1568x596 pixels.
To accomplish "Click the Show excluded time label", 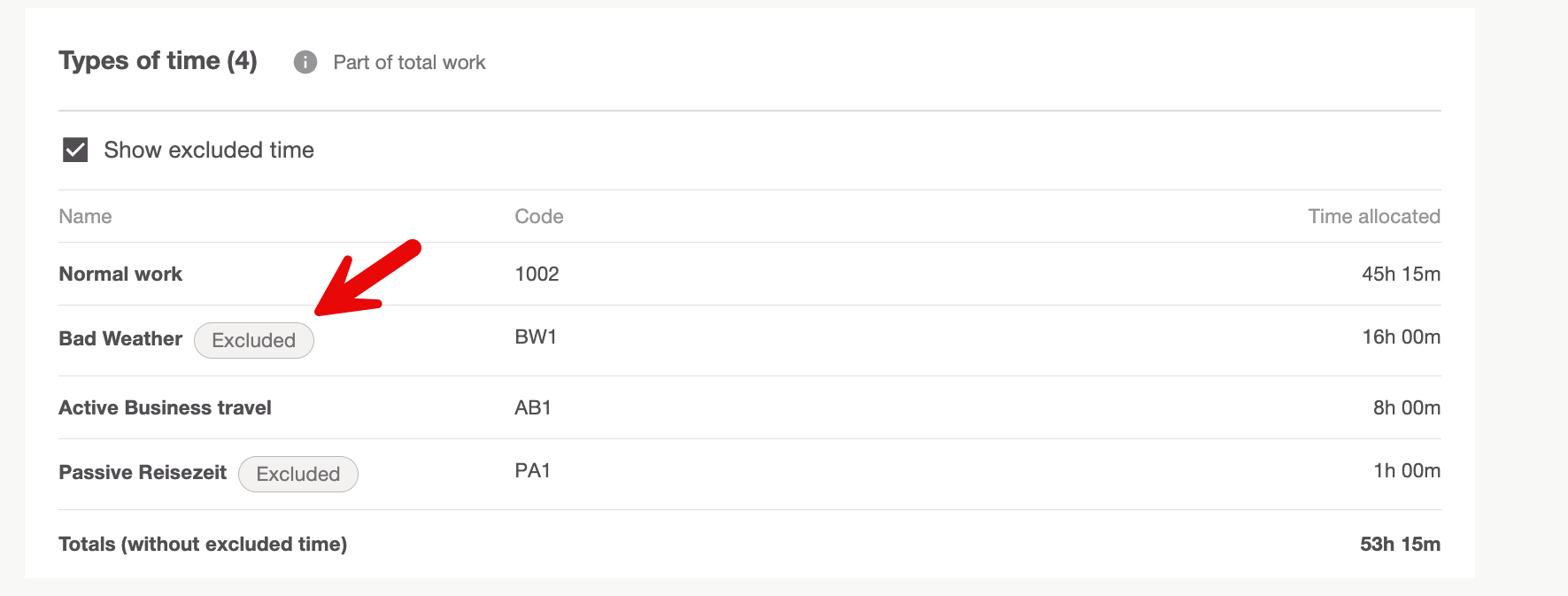I will pyautogui.click(x=209, y=150).
